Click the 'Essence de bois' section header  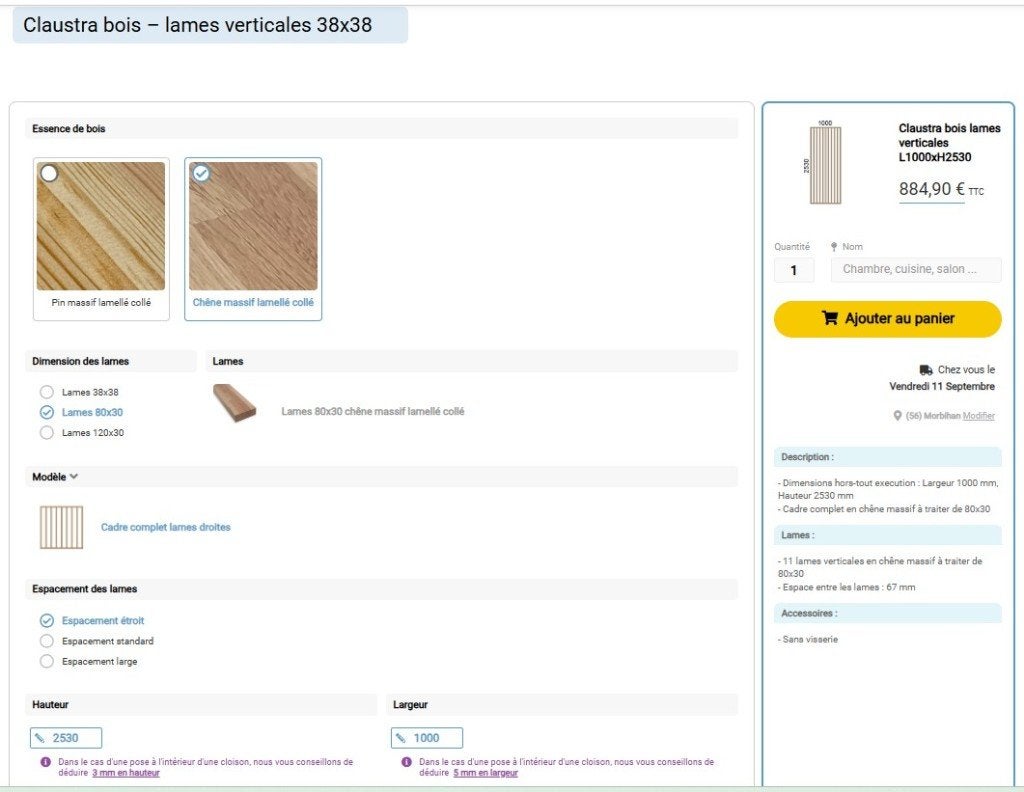click(381, 129)
